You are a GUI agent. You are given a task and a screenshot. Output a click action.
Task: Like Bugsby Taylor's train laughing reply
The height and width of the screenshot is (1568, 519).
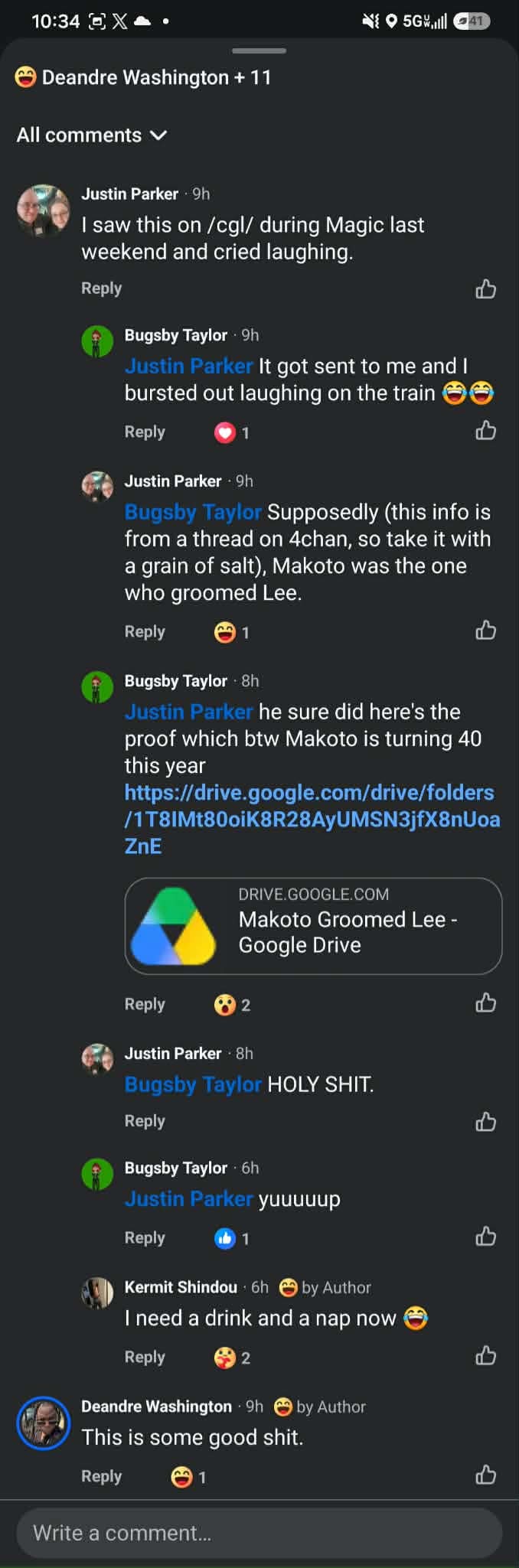pyautogui.click(x=485, y=431)
